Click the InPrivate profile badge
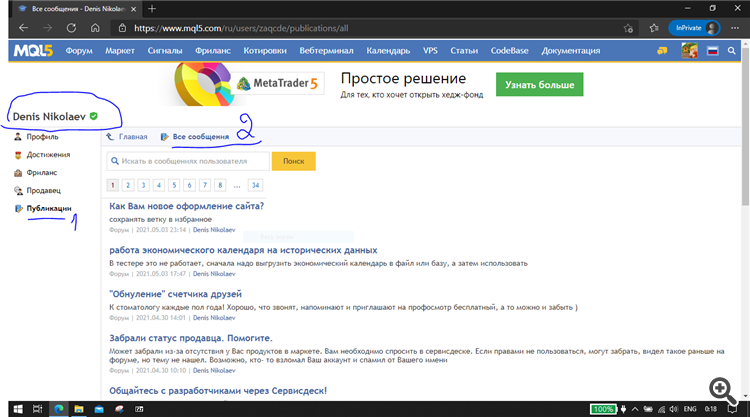Image resolution: width=750 pixels, height=417 pixels. click(695, 28)
